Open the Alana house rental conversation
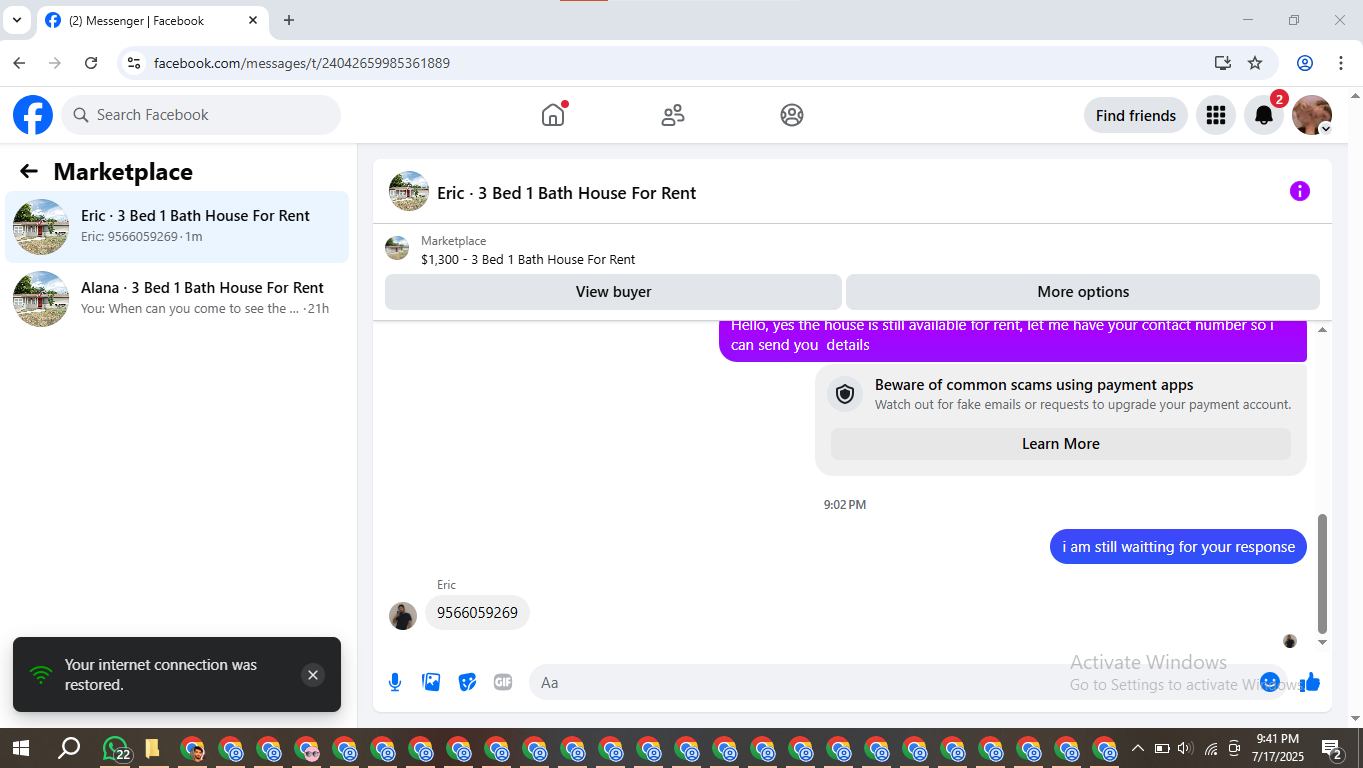1363x768 pixels. pos(177,299)
